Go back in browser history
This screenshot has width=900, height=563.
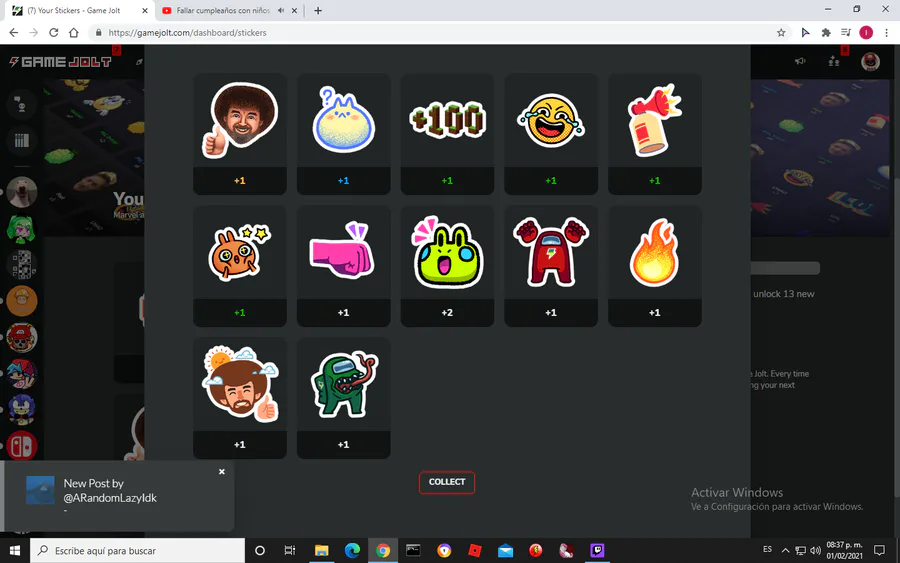[x=14, y=33]
